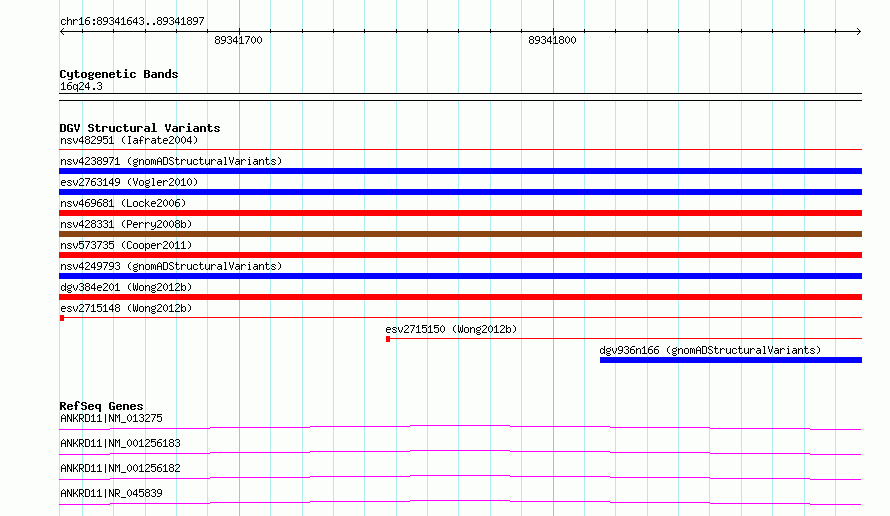This screenshot has width=890, height=516.
Task: Click the nsv4249793 (gnomADStructuralVariants) label
Action: tap(171, 266)
